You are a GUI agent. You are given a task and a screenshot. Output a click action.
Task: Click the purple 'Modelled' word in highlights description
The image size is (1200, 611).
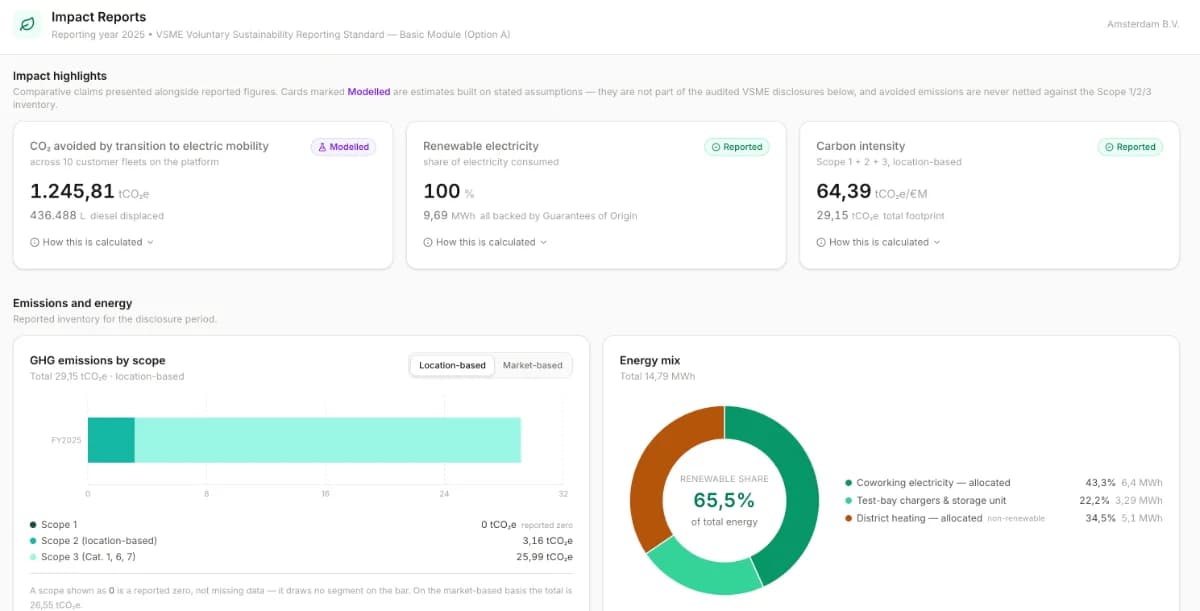(x=369, y=91)
